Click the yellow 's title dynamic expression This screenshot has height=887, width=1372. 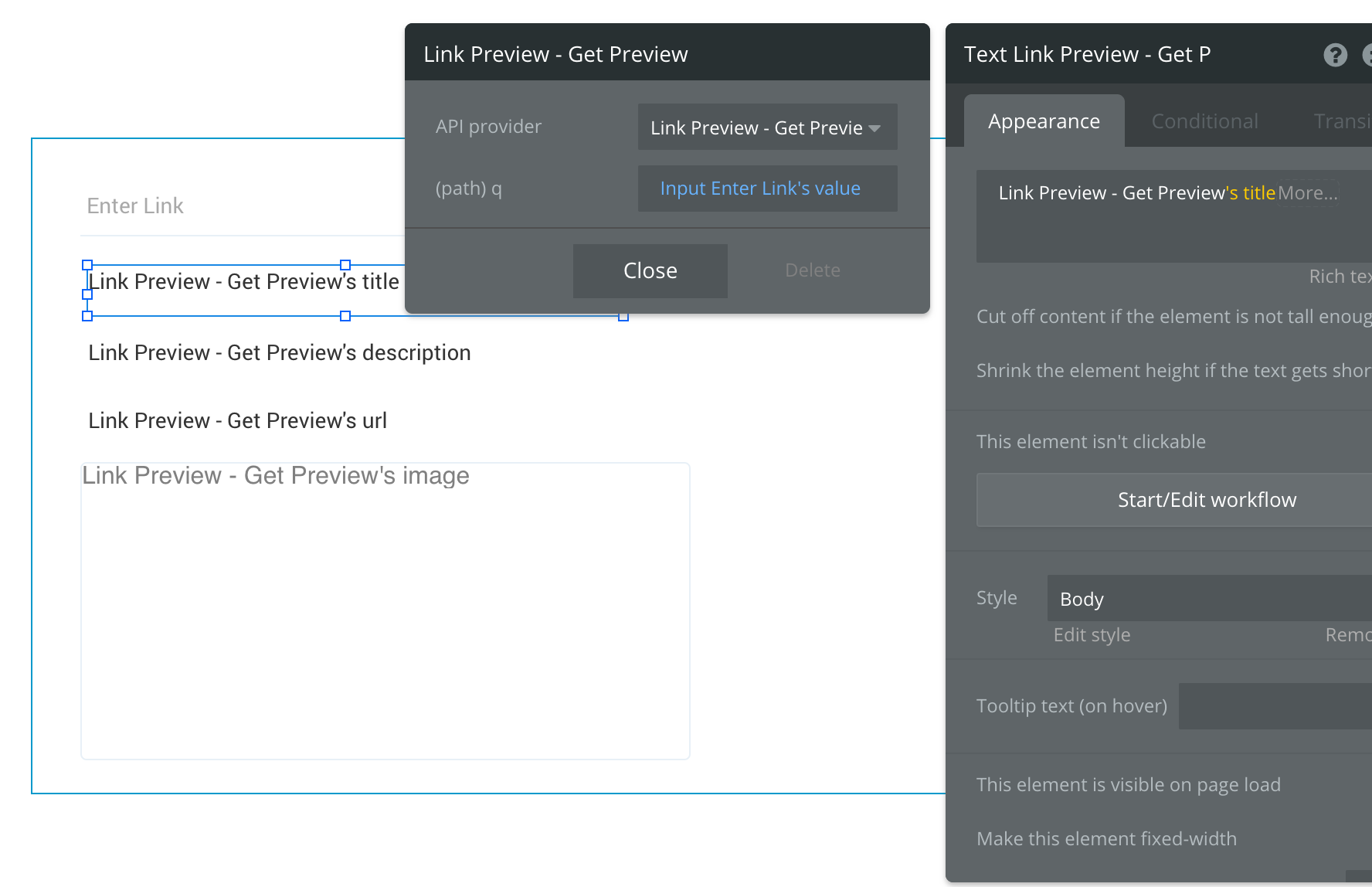(x=1250, y=193)
